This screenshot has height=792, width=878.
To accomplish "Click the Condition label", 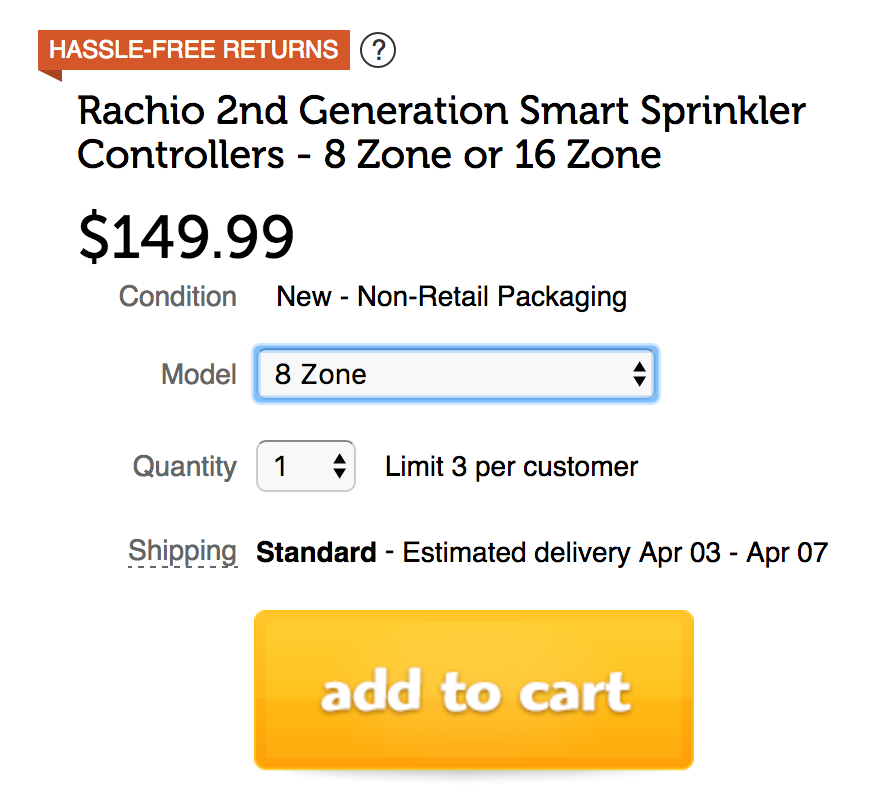I will [178, 297].
